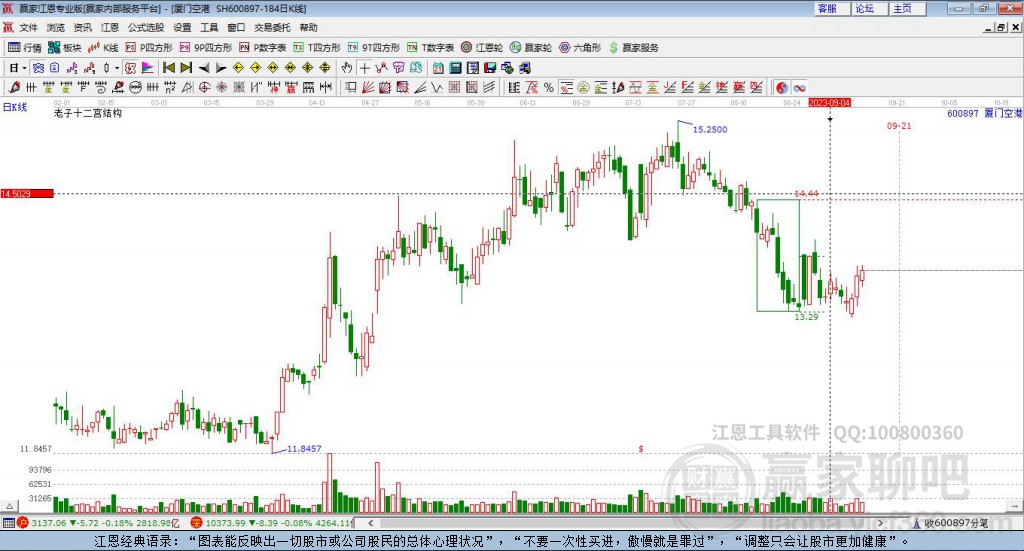Expand the candlestick style dropdown arrow
Screen dimensions: 1024x551
click(116, 68)
